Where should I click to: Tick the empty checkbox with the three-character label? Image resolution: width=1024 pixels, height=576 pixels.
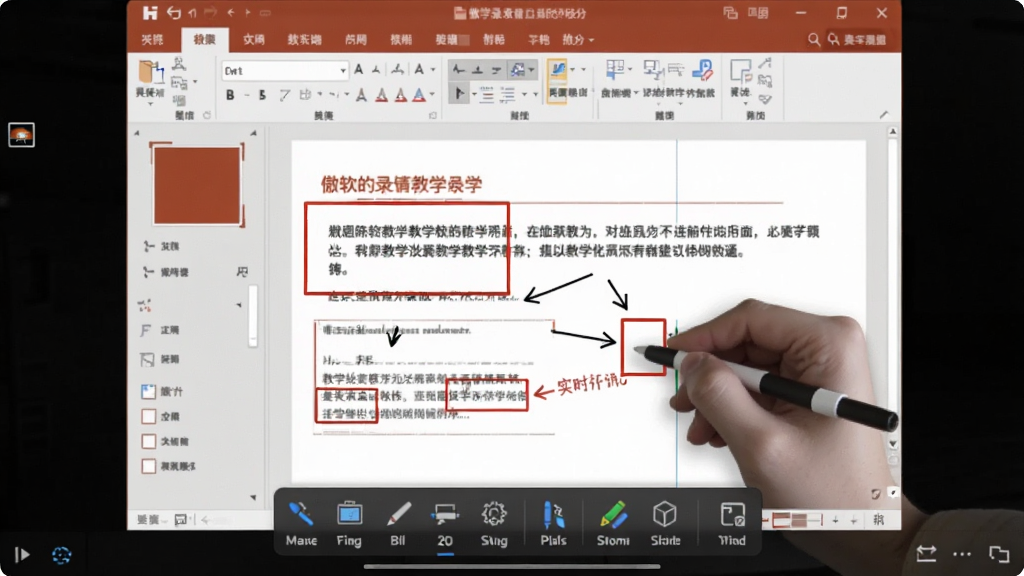148,441
